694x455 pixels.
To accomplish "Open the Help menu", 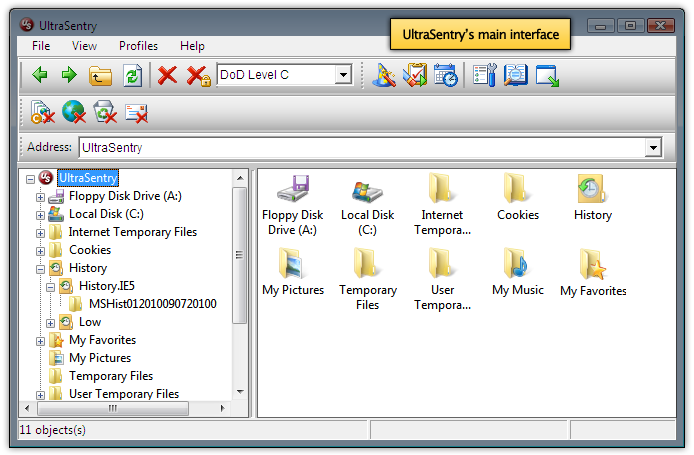I will 192,46.
